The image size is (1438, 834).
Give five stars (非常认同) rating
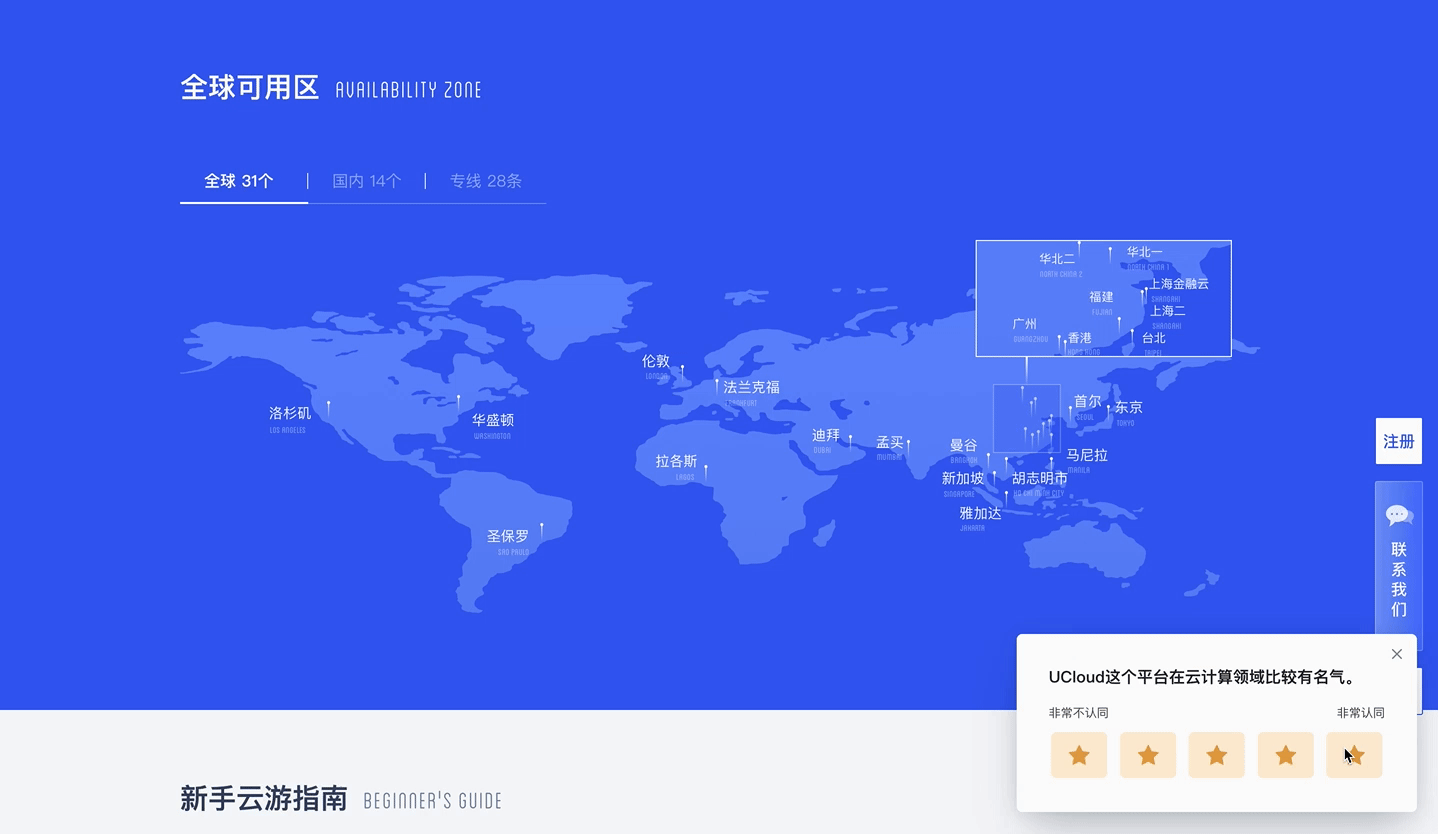click(1354, 755)
